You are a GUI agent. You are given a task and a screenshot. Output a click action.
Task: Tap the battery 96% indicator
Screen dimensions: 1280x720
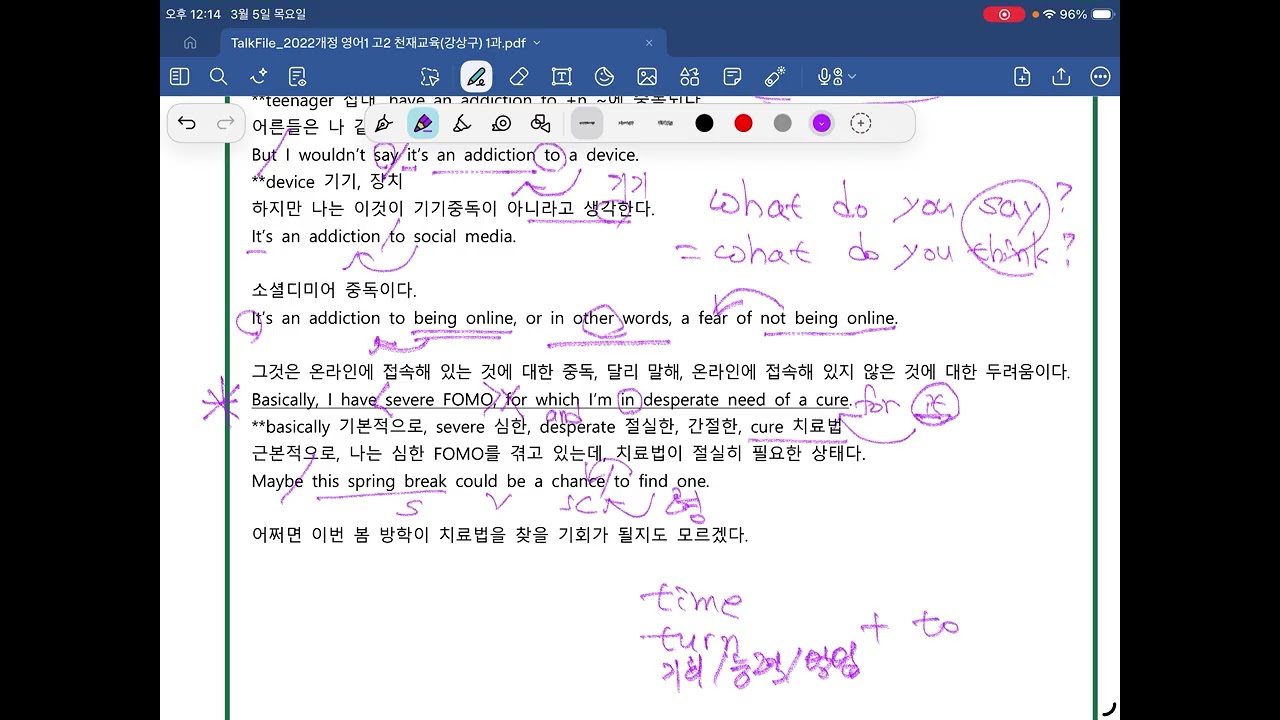click(x=1087, y=14)
